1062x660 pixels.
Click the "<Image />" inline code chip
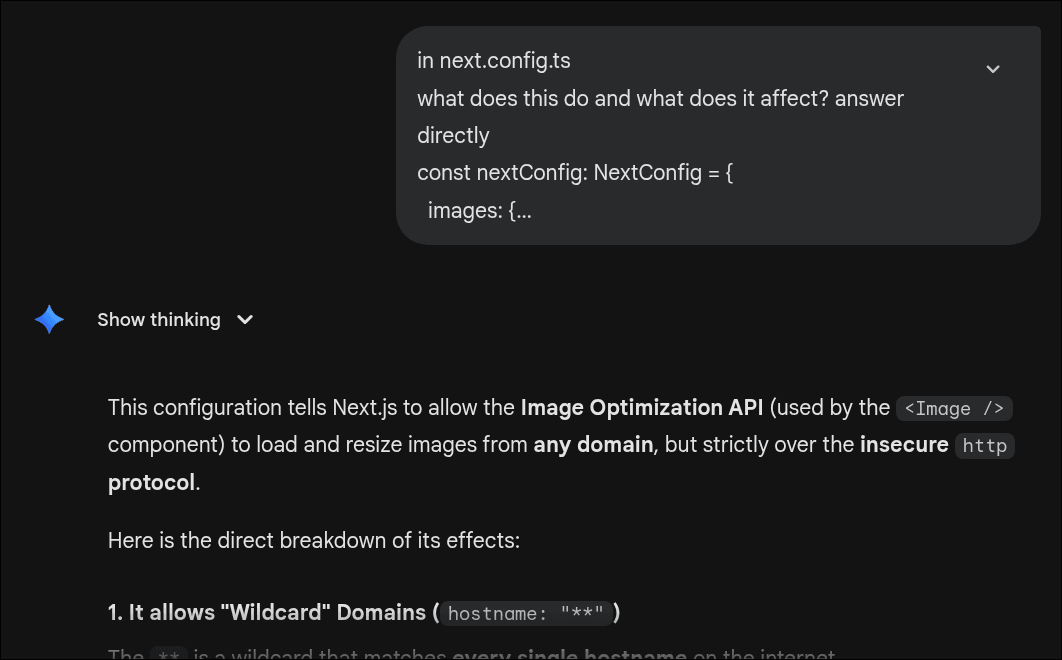pos(955,408)
